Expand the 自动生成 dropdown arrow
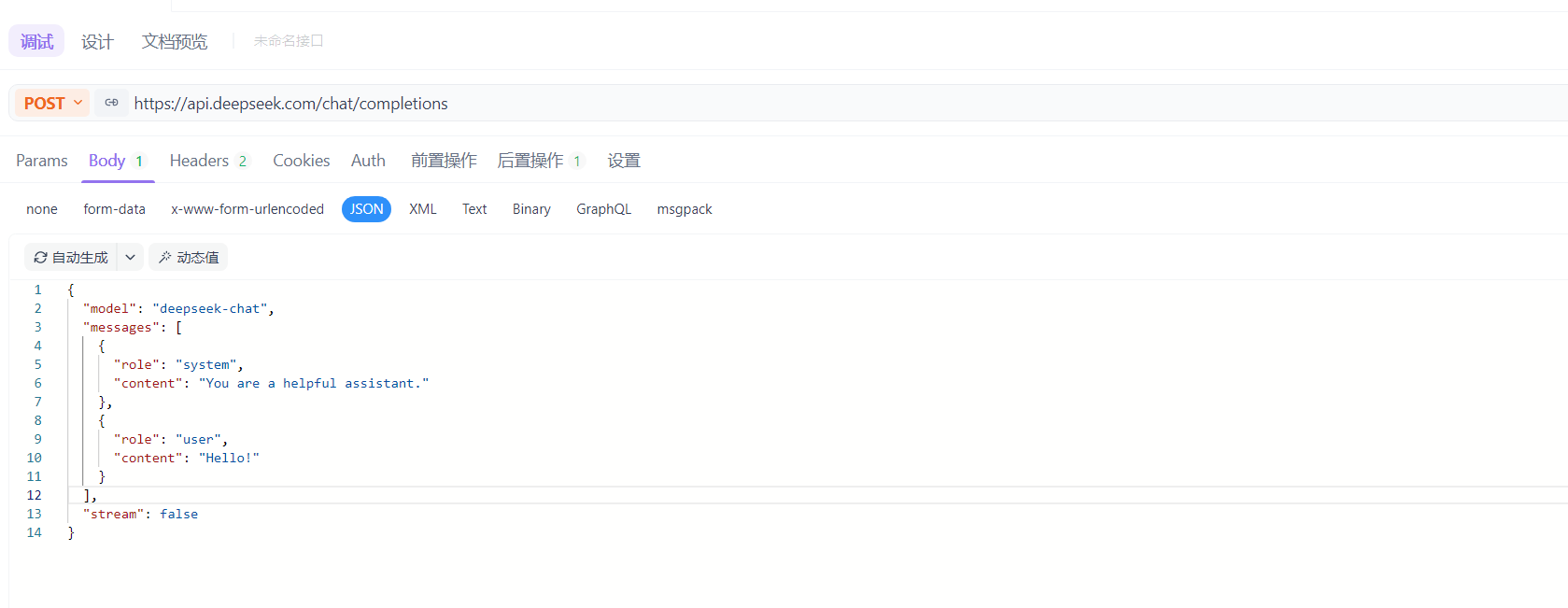Viewport: 1568px width, 608px height. point(131,258)
